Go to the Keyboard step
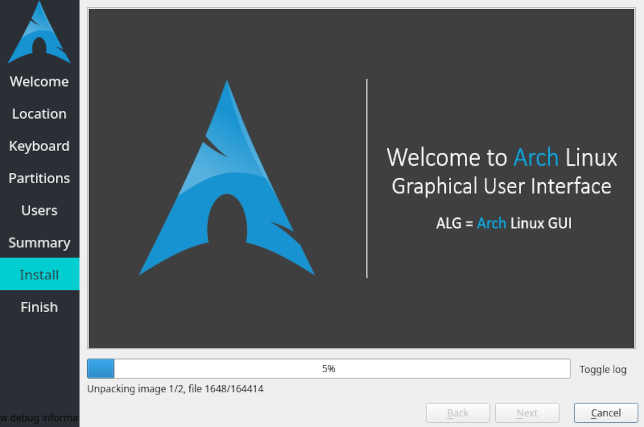The height and width of the screenshot is (427, 644). pos(39,146)
